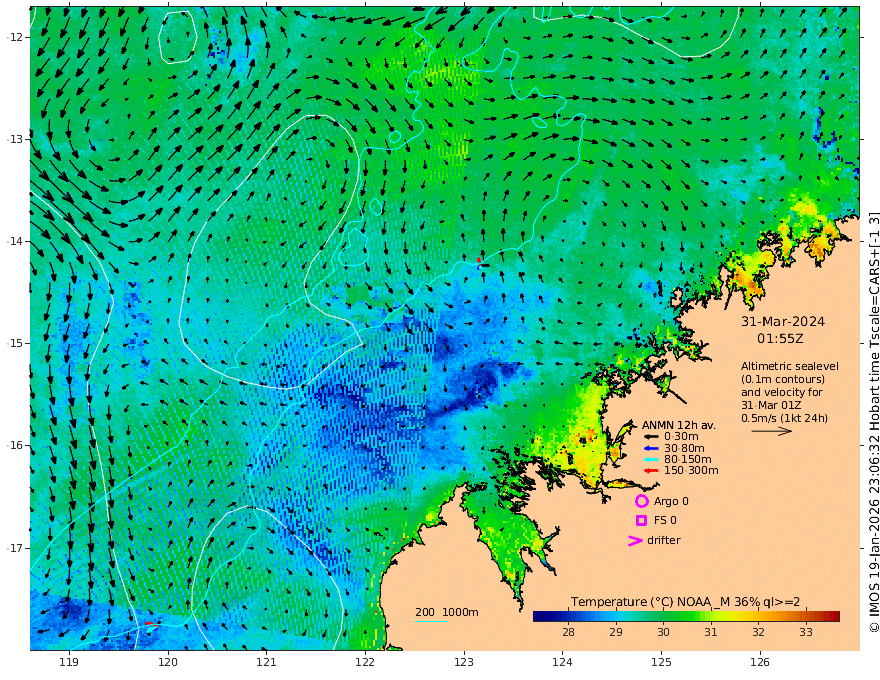Click the blue 30-80m arrow legend symbol
The image size is (880, 680).
click(650, 448)
